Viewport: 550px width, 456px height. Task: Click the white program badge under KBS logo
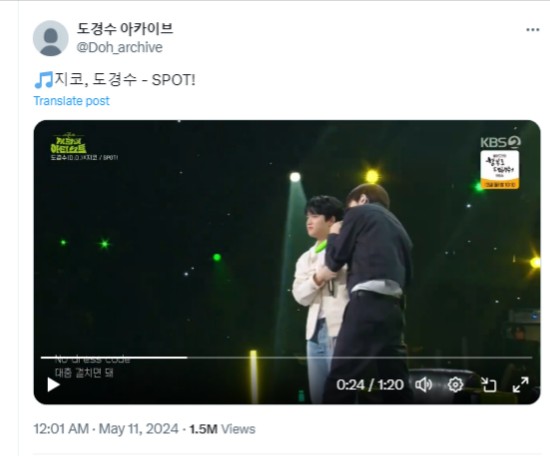(500, 170)
